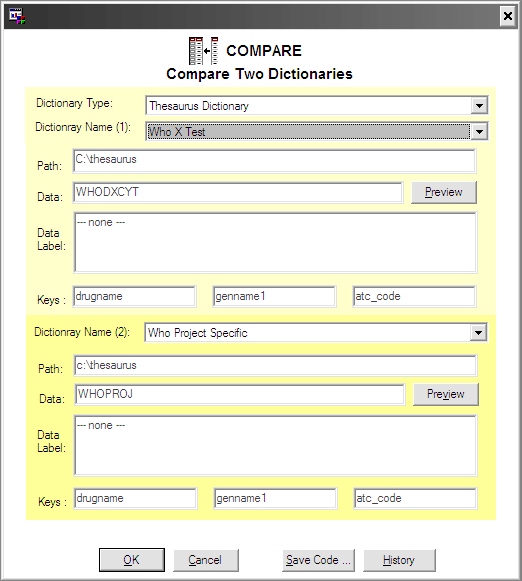Expand the Dictionary Name (2) dropdown arrow
Screen dimensions: 522x581
click(x=478, y=333)
